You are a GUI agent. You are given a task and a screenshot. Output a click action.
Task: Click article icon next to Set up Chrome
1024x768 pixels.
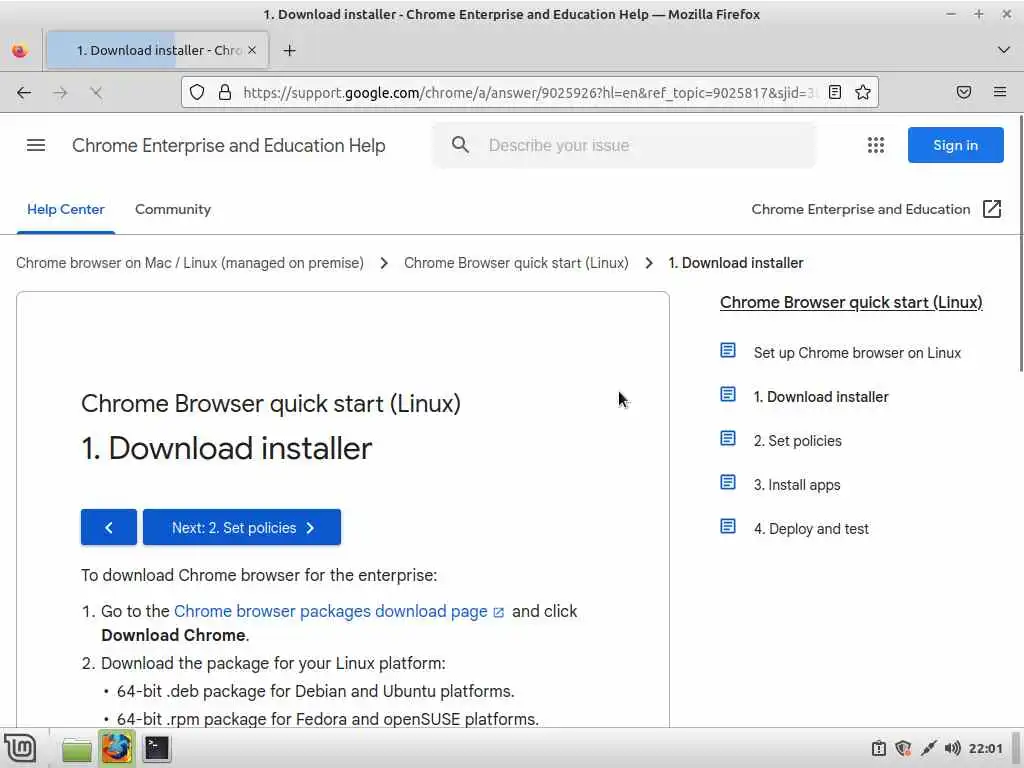pos(728,351)
